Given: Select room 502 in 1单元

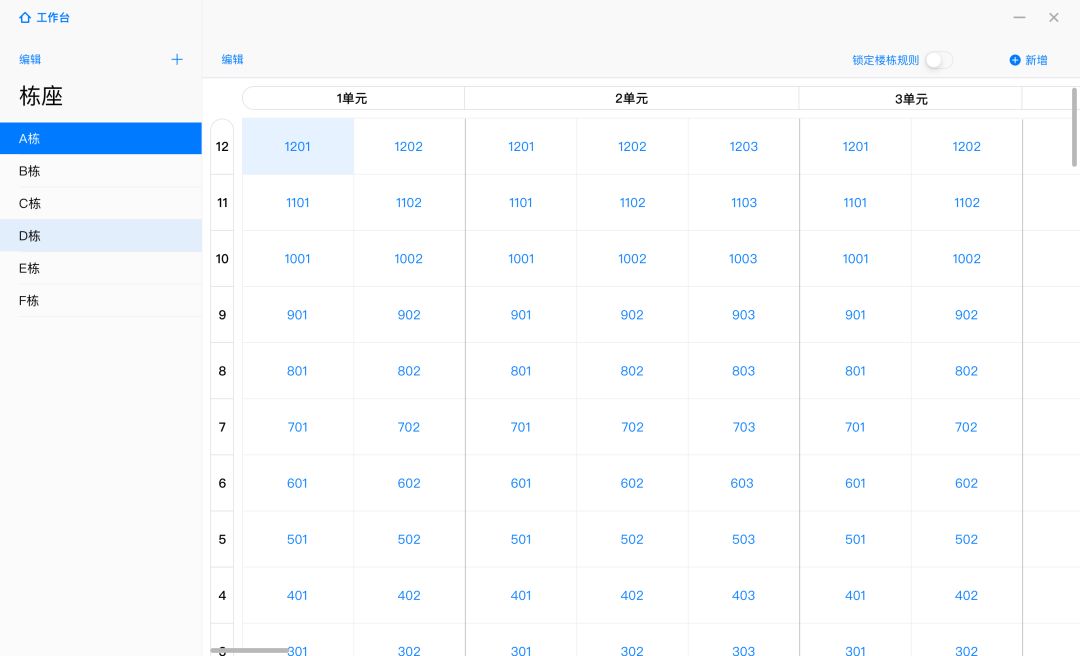Looking at the screenshot, I should click(x=408, y=540).
